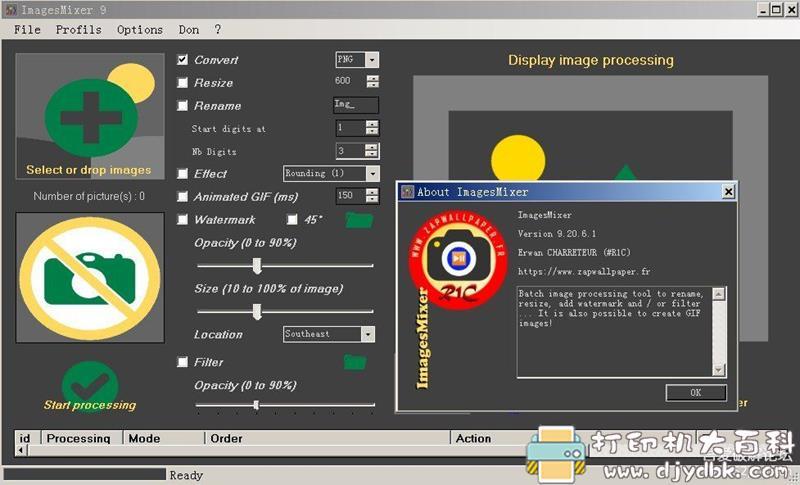This screenshot has width=800, height=485.
Task: Click the About description scroll-down arrow
Action: pos(718,370)
